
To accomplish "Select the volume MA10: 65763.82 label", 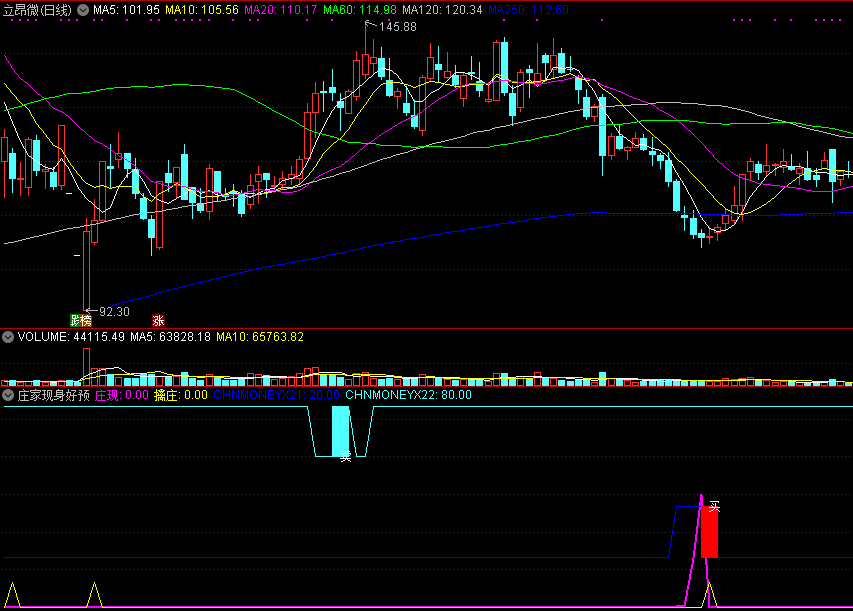I will tap(260, 337).
